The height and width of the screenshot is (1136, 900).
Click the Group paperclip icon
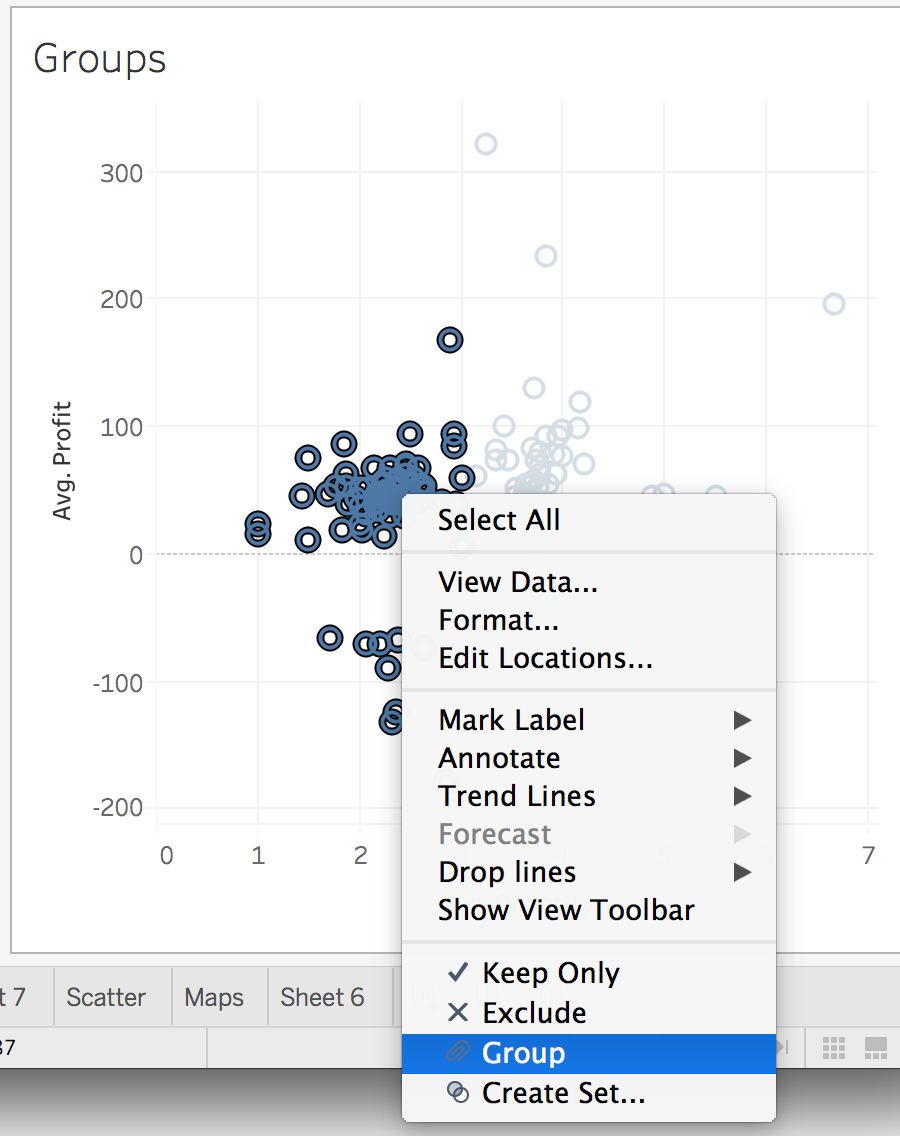tap(457, 1053)
